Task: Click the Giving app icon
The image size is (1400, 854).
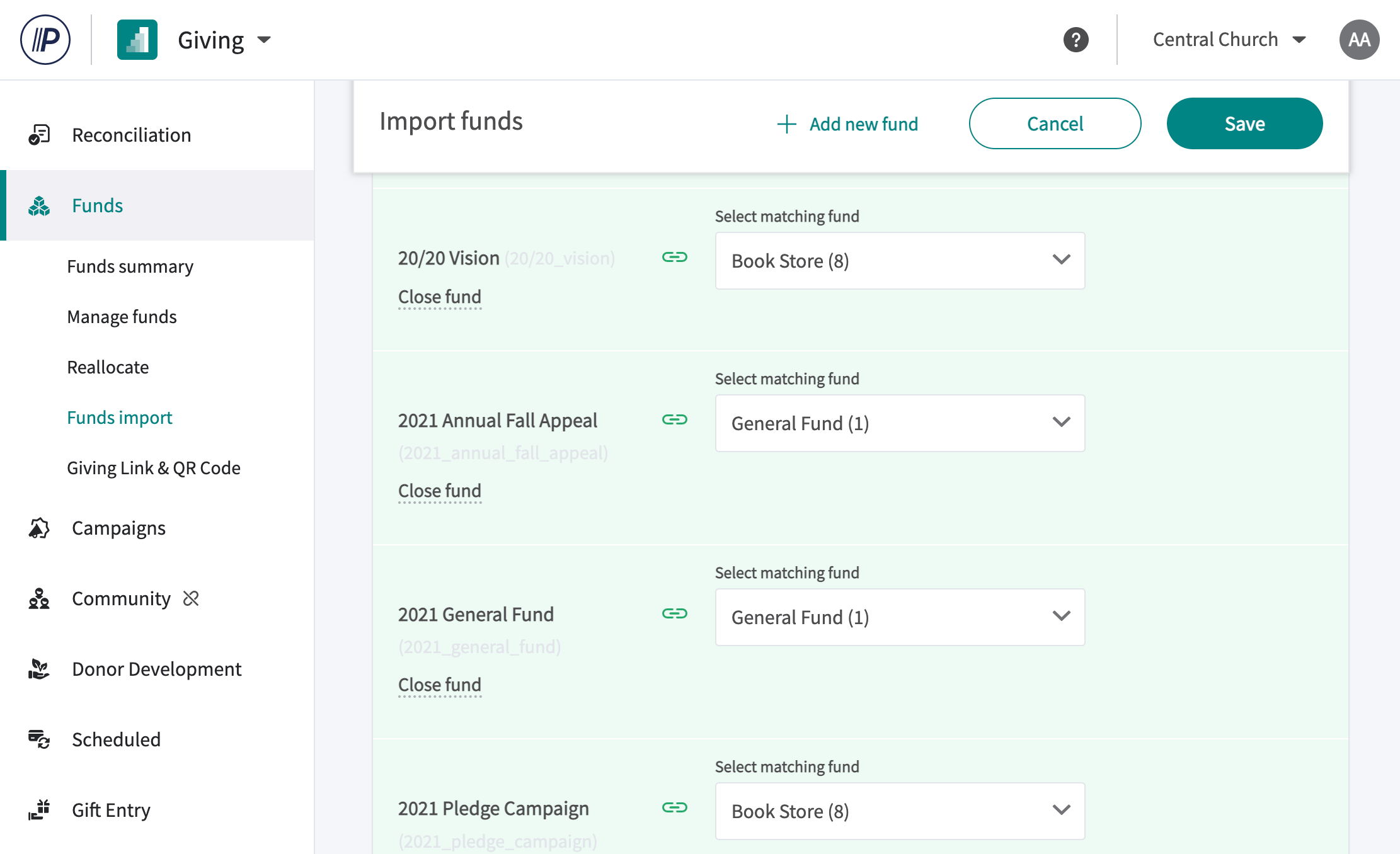Action: pyautogui.click(x=137, y=39)
